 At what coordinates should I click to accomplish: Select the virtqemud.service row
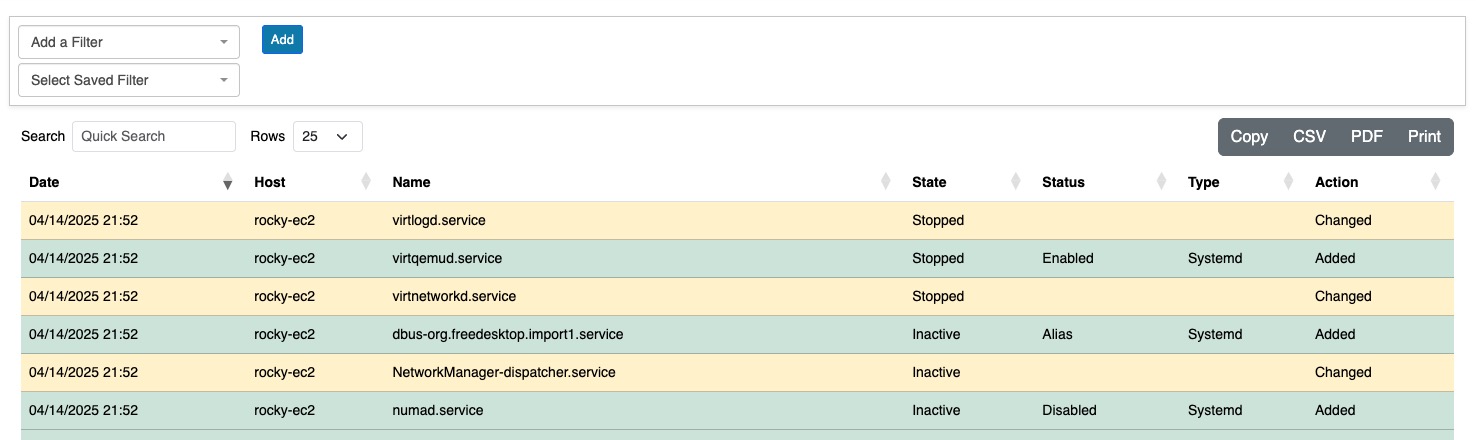click(x=447, y=258)
